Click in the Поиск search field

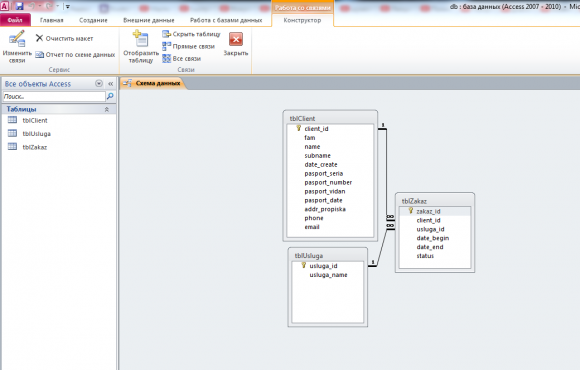[x=54, y=97]
